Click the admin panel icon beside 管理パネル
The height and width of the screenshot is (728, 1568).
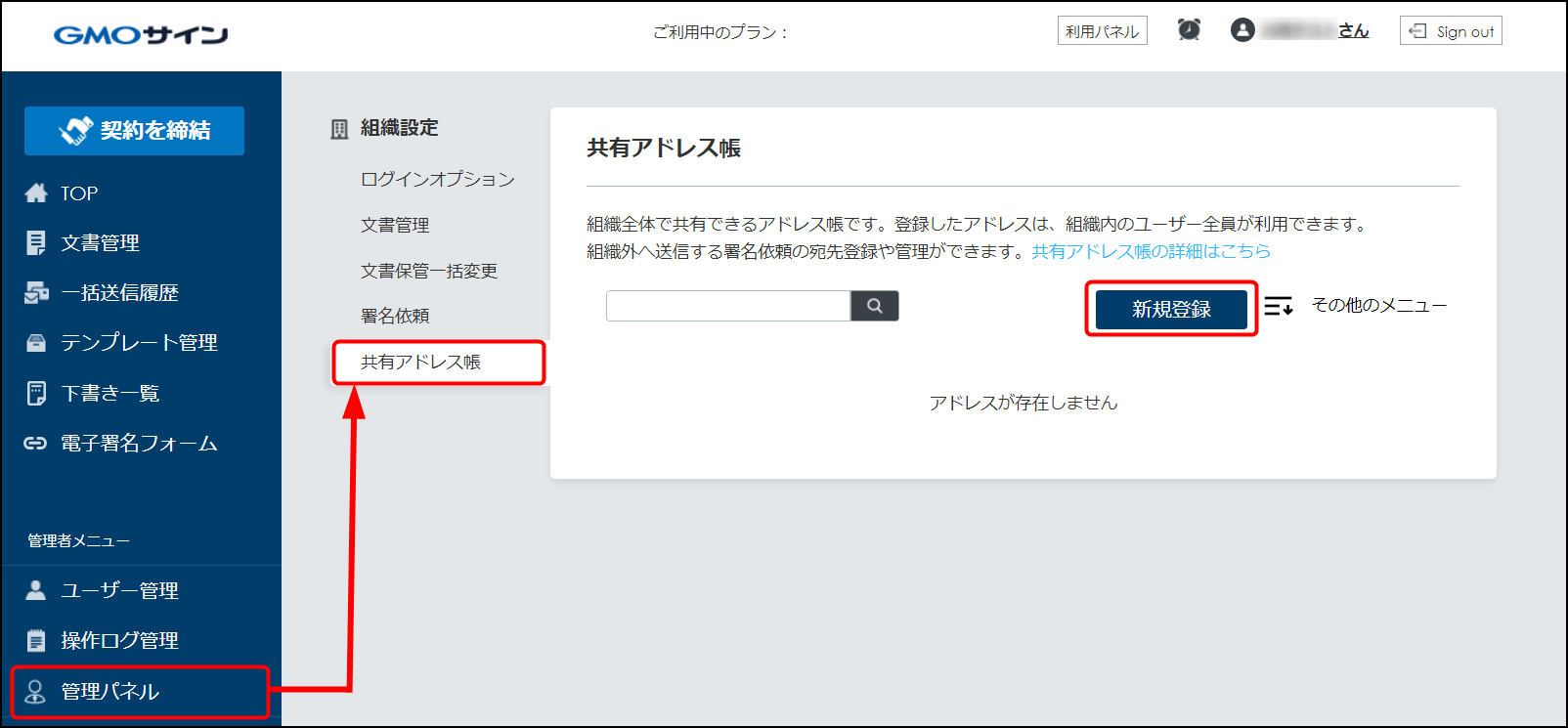[x=36, y=691]
